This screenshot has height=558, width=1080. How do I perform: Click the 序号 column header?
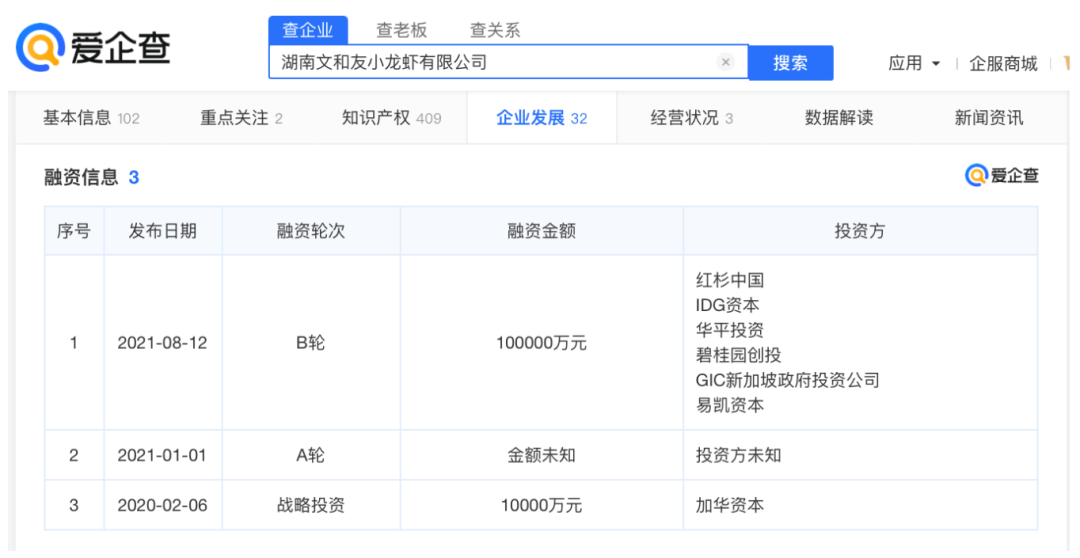click(x=74, y=231)
